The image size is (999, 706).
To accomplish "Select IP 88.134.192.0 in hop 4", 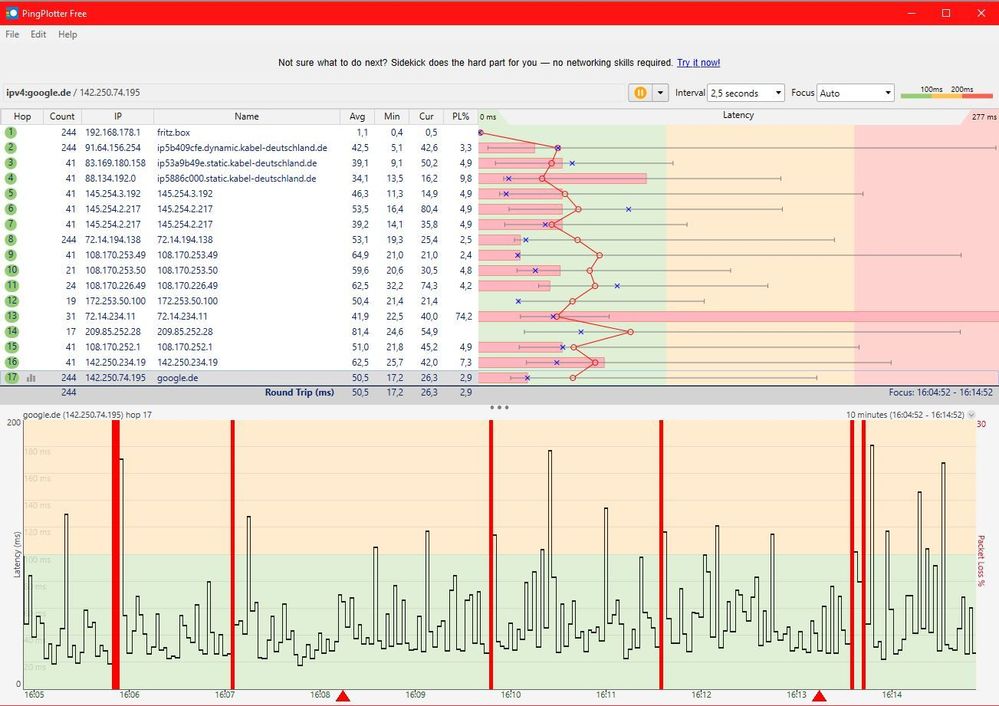I will tap(110, 178).
